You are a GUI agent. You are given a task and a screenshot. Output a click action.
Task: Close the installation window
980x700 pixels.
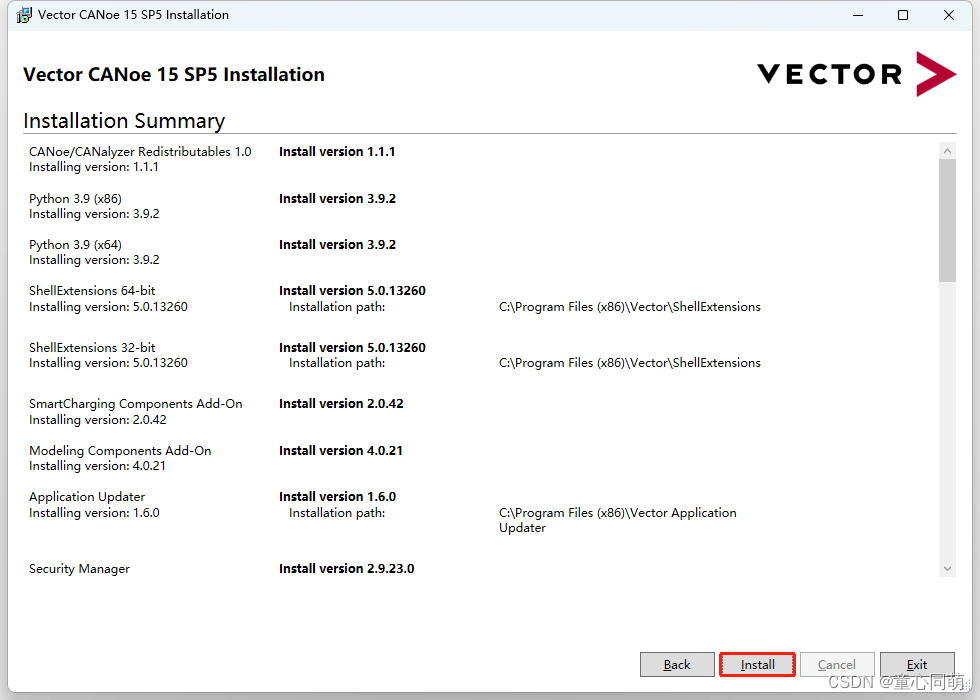point(949,15)
